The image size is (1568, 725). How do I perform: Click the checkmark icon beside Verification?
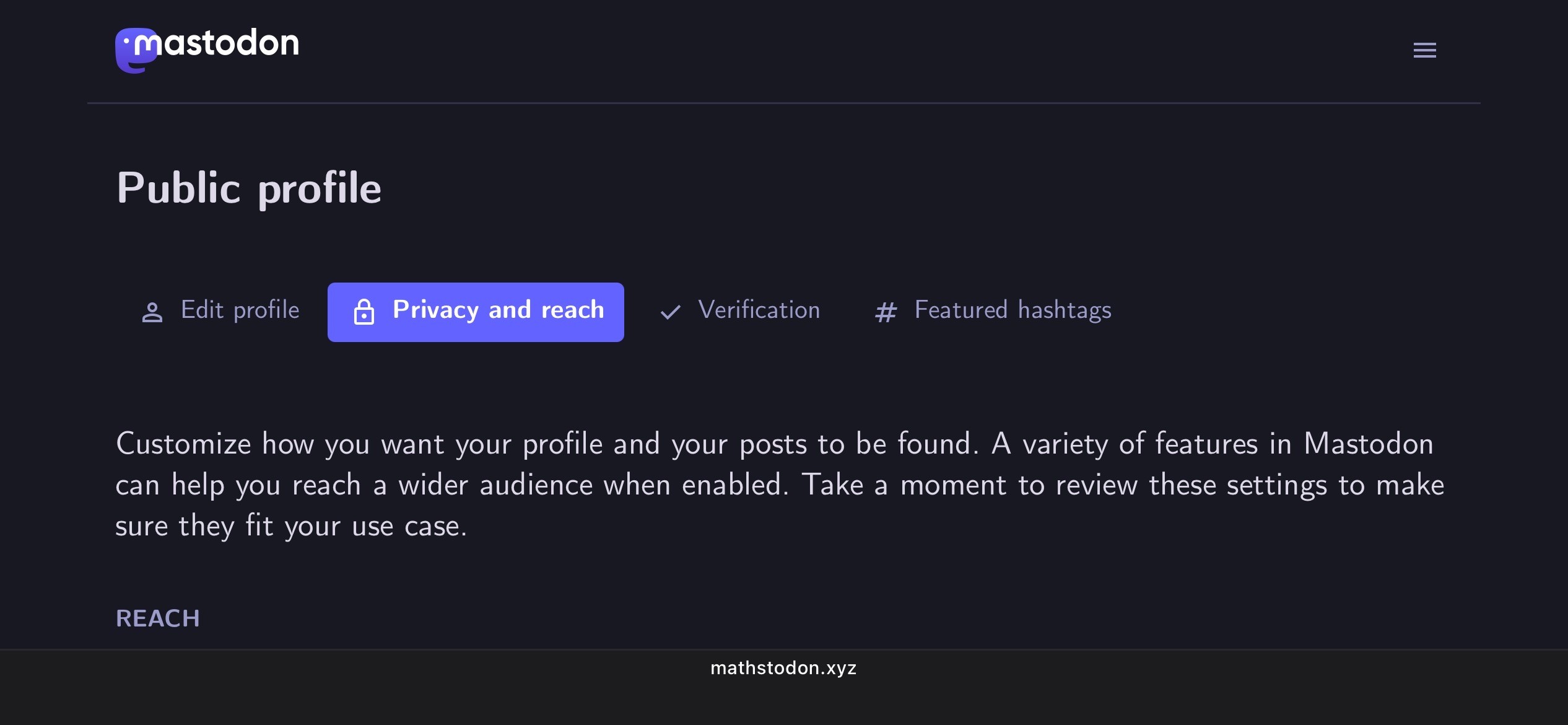coord(670,312)
